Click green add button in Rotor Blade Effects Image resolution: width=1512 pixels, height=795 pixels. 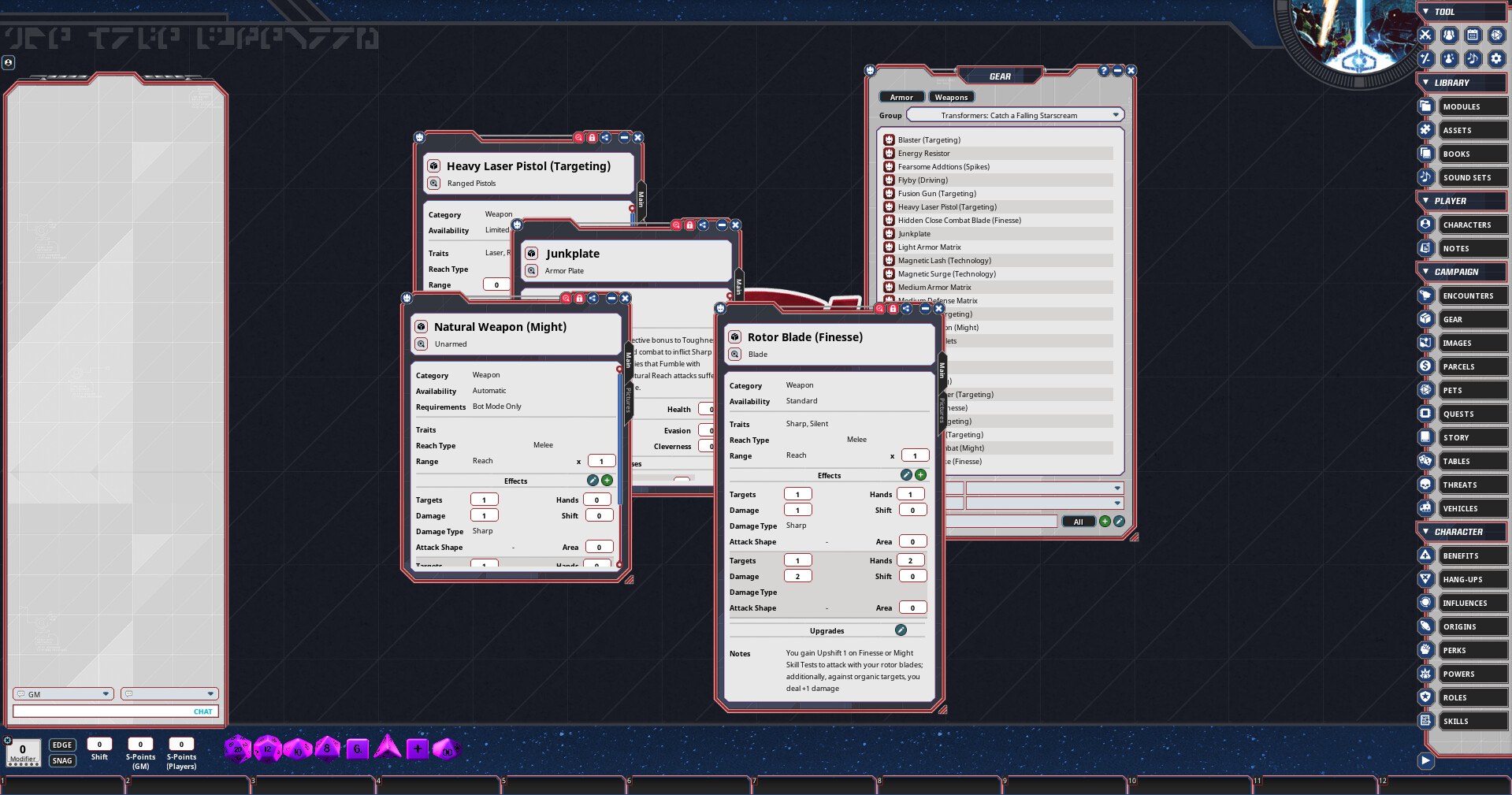(920, 475)
